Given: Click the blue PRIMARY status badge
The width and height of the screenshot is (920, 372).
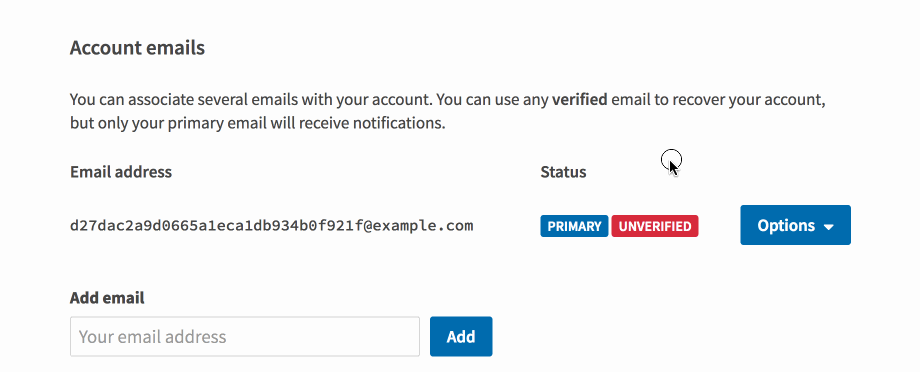Looking at the screenshot, I should (x=574, y=226).
